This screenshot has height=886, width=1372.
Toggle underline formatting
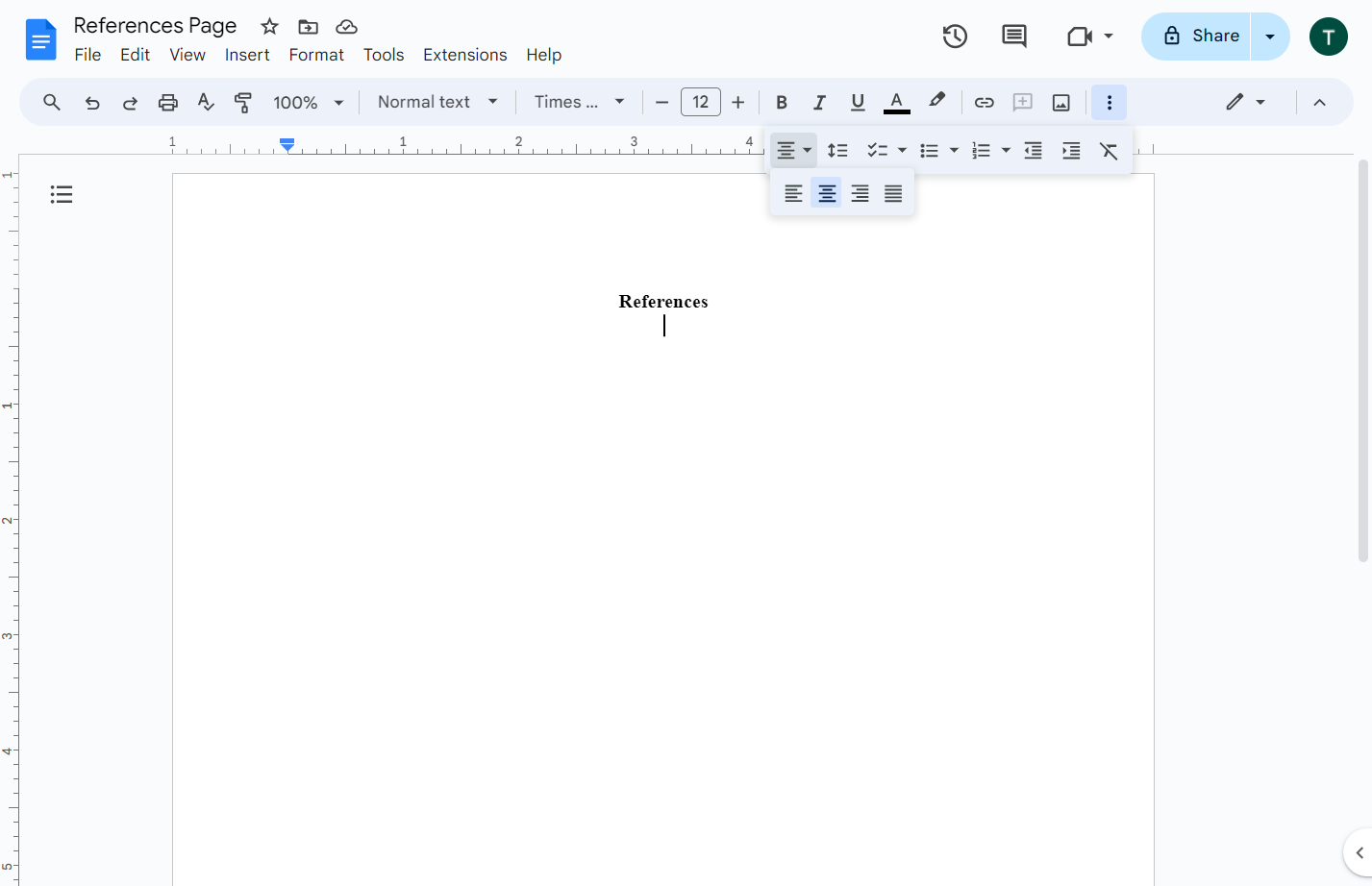pyautogui.click(x=858, y=102)
